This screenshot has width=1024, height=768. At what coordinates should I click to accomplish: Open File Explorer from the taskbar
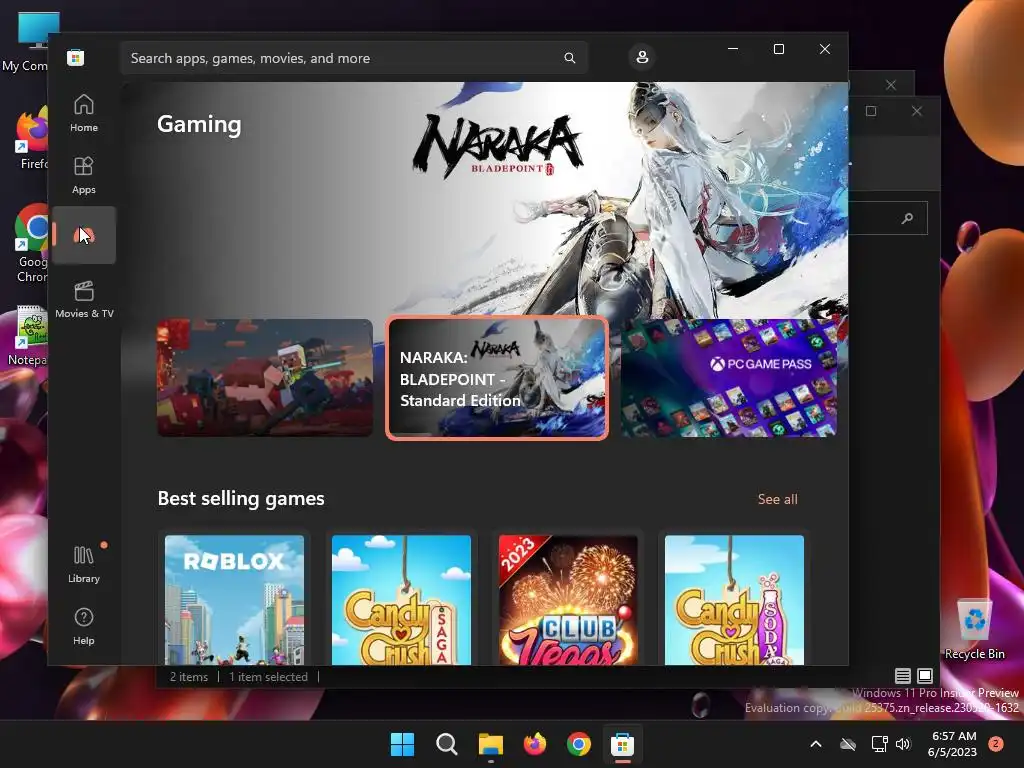(490, 744)
